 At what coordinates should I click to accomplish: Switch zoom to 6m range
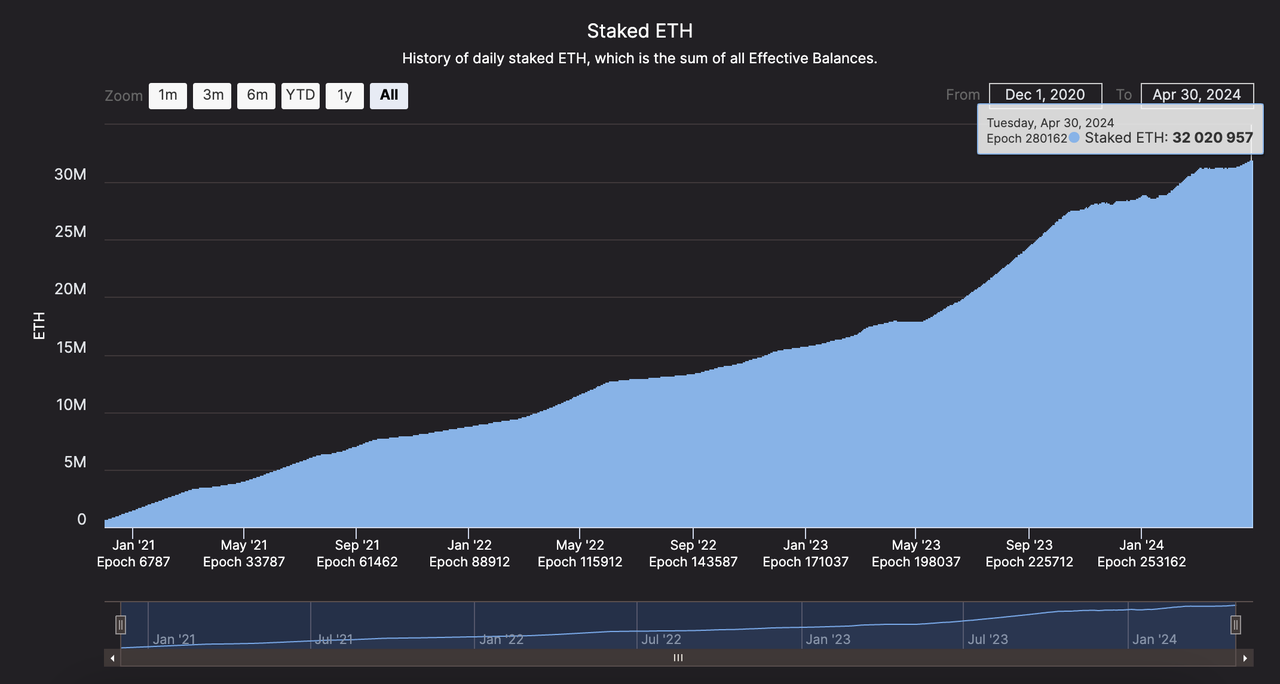pyautogui.click(x=257, y=95)
